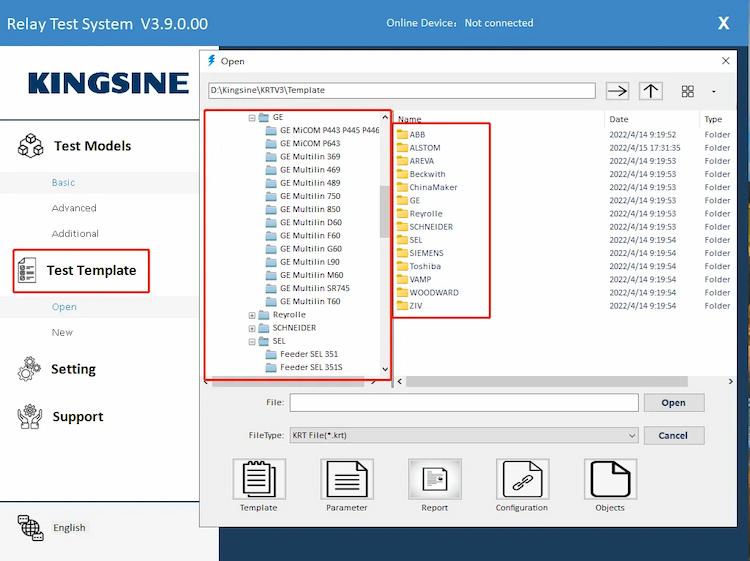Click the folder path address field
Screen dimensions: 750x561
point(402,90)
